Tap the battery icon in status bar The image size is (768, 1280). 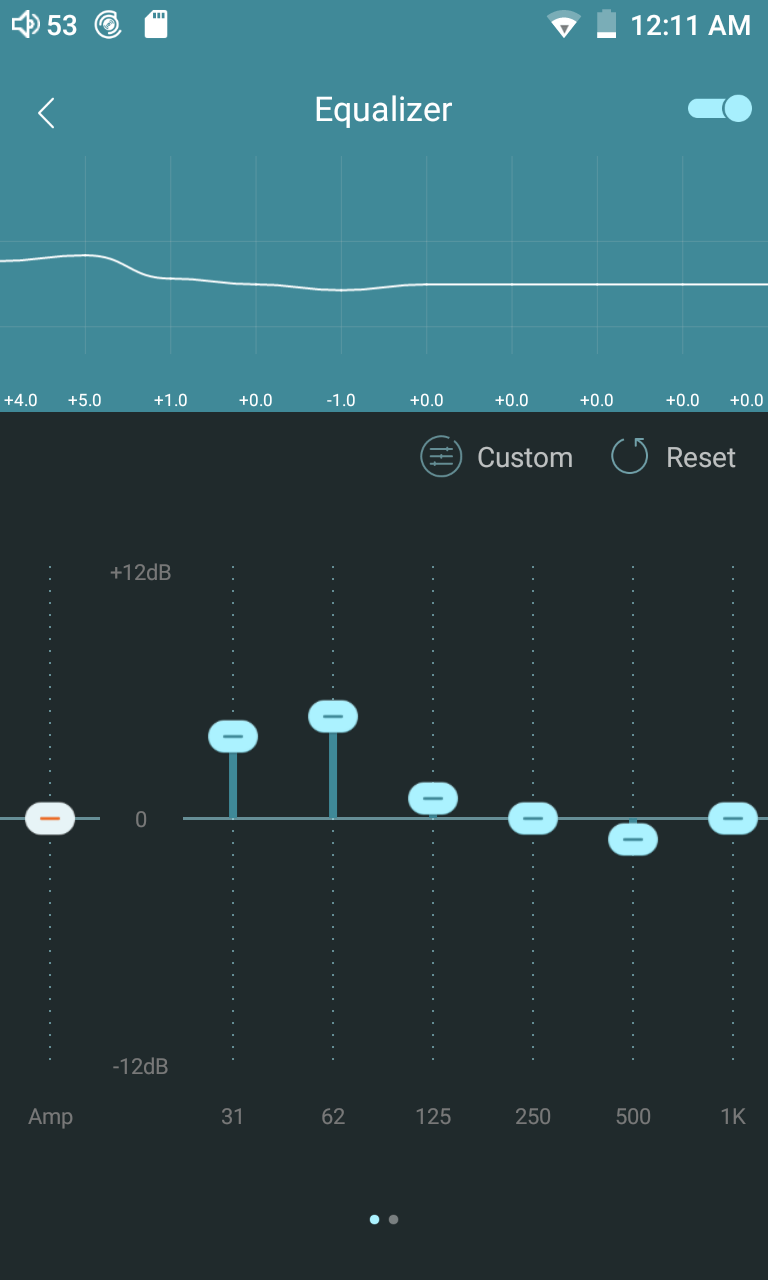(x=606, y=25)
